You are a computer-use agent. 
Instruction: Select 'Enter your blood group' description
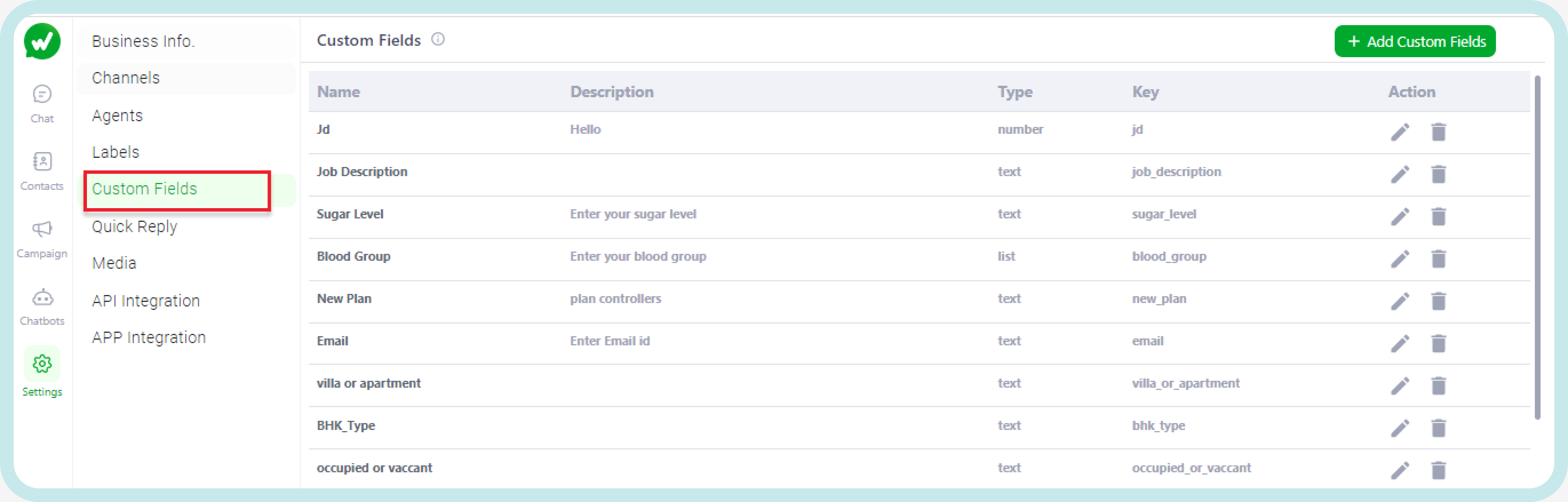coord(638,257)
